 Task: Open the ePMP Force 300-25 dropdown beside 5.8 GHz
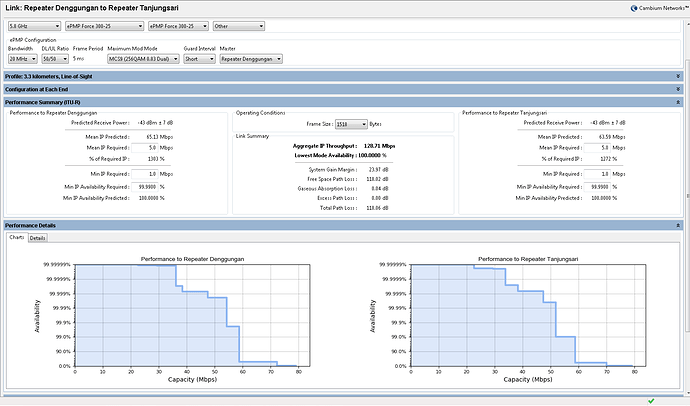(104, 26)
